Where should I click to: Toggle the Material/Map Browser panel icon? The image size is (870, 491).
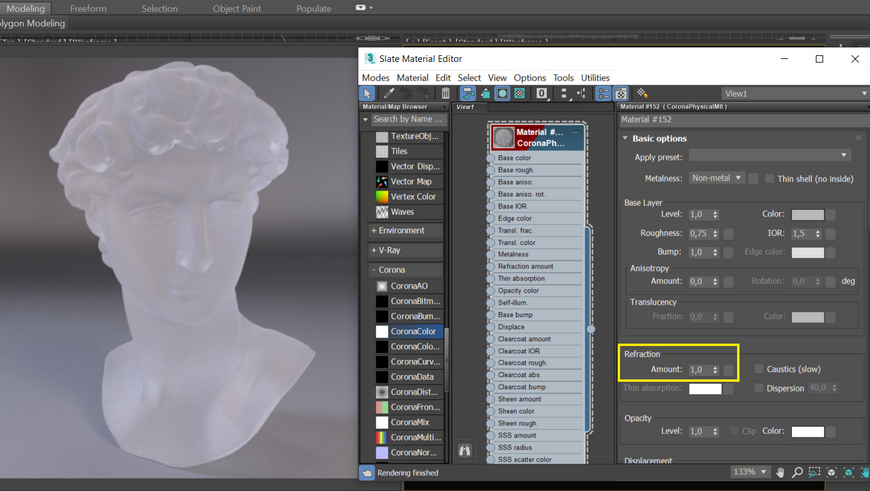tap(603, 94)
